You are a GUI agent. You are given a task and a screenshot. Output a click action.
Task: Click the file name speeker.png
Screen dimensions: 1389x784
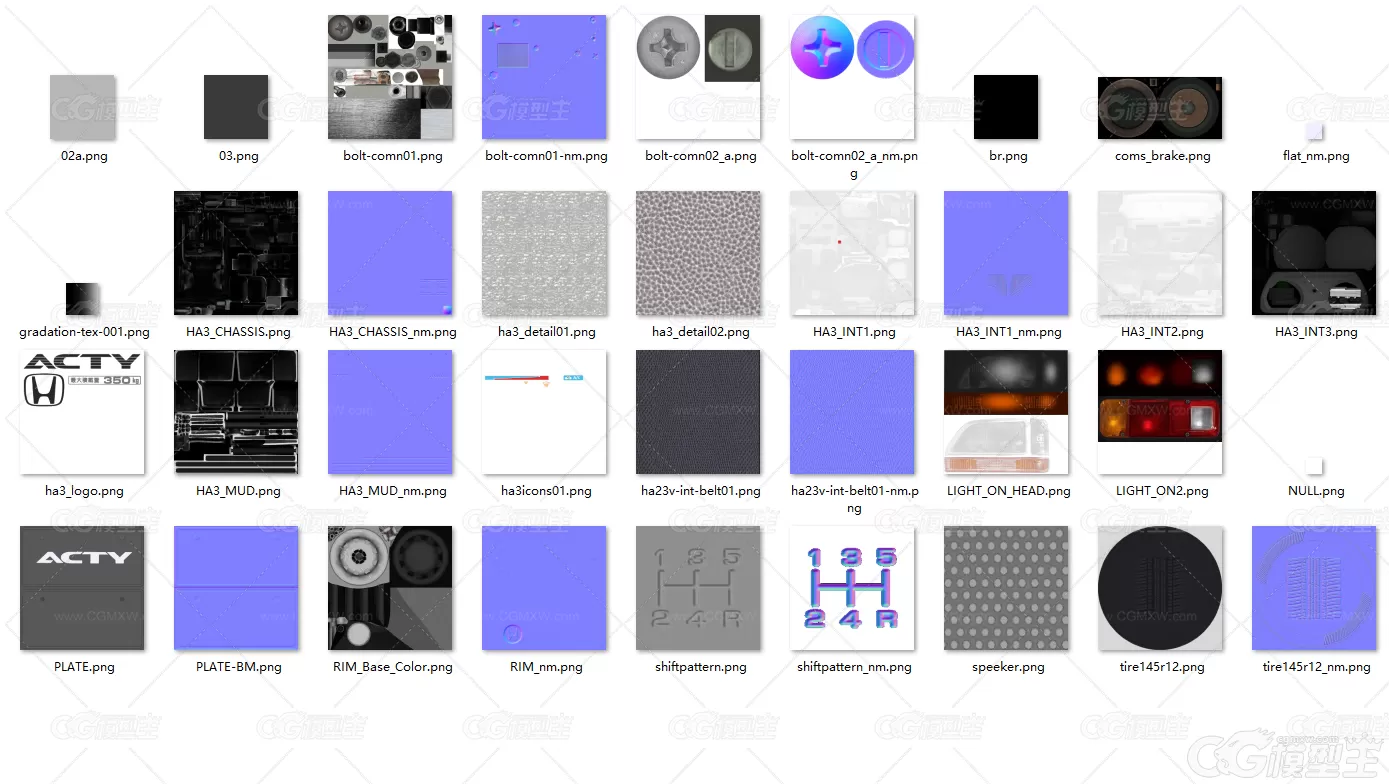1008,667
